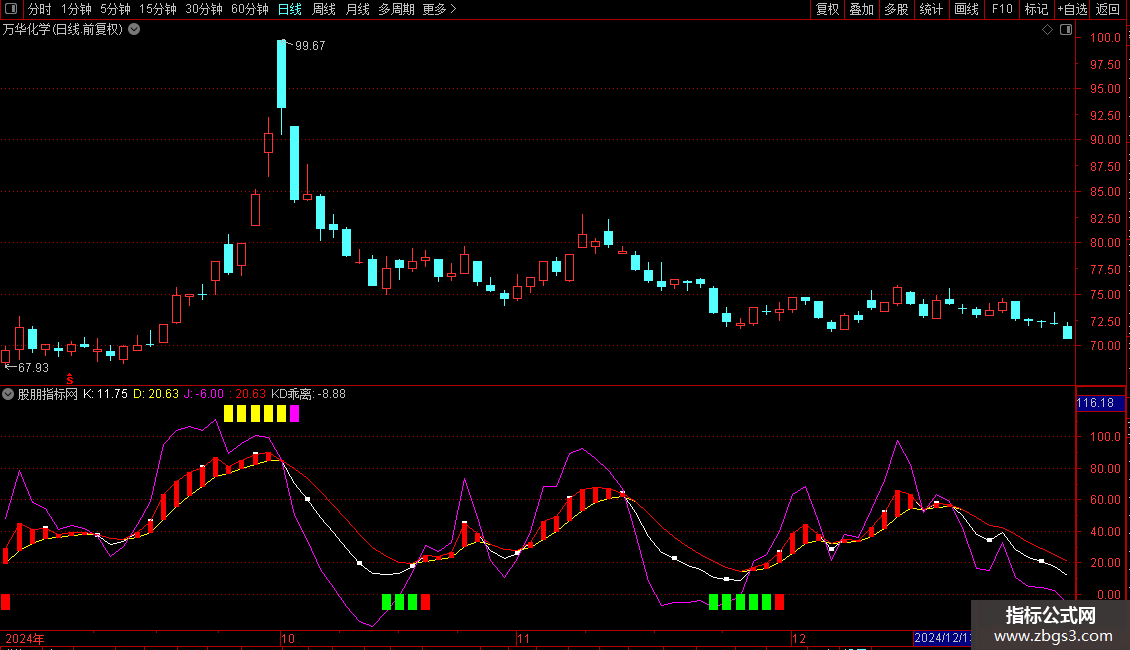Click the 返回 back button
Image resolution: width=1130 pixels, height=650 pixels.
tap(1108, 9)
